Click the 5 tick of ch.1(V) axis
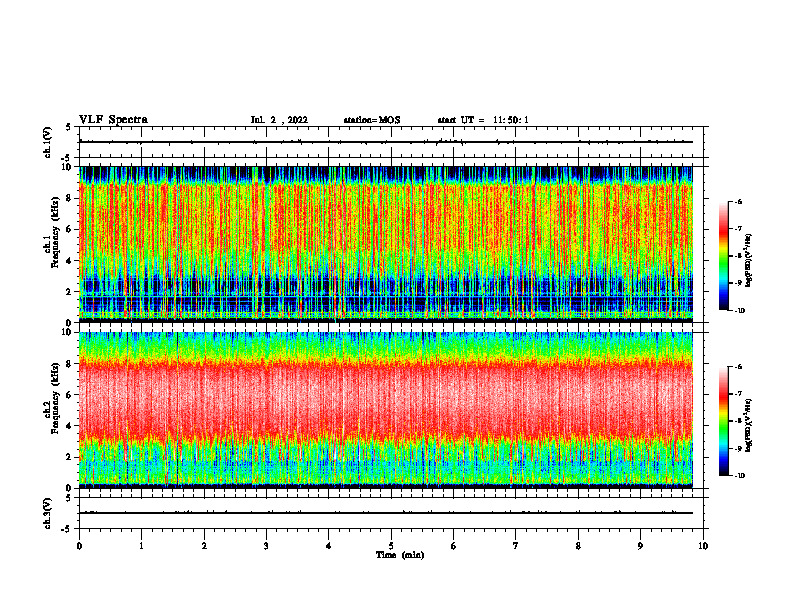 (x=69, y=127)
